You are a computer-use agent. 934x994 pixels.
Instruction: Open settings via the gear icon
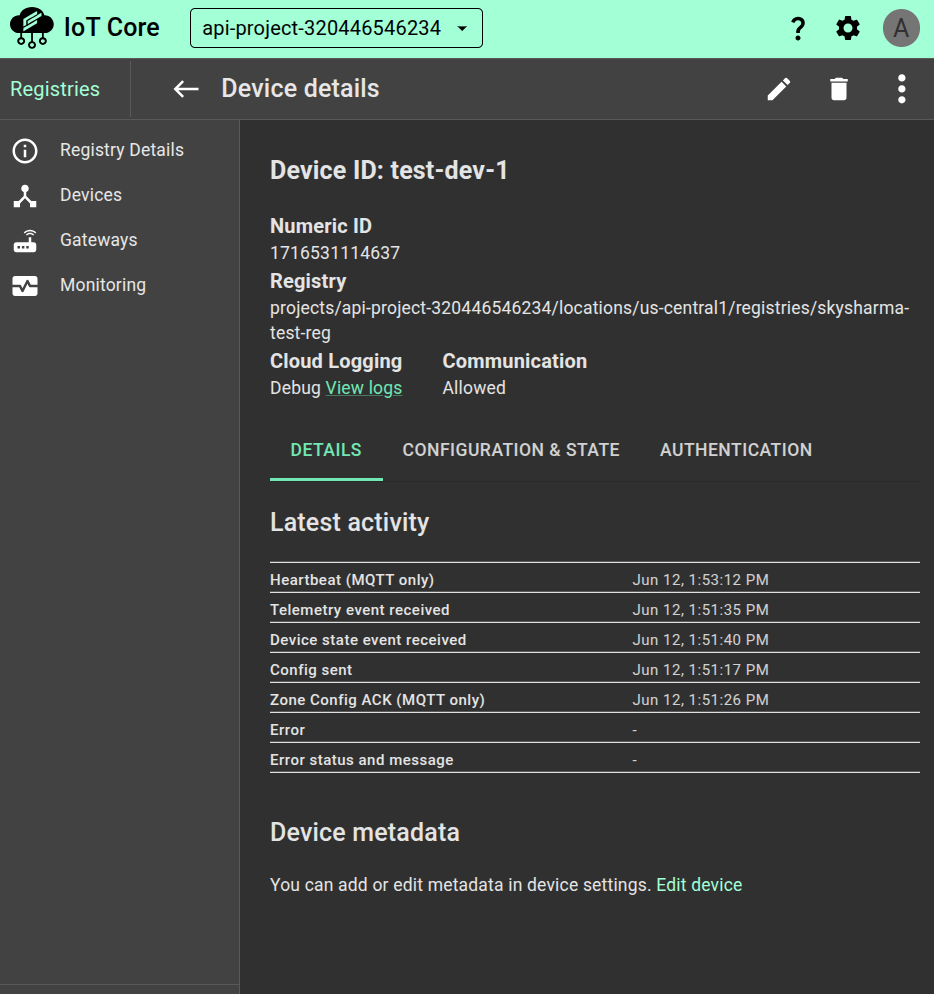pyautogui.click(x=848, y=29)
